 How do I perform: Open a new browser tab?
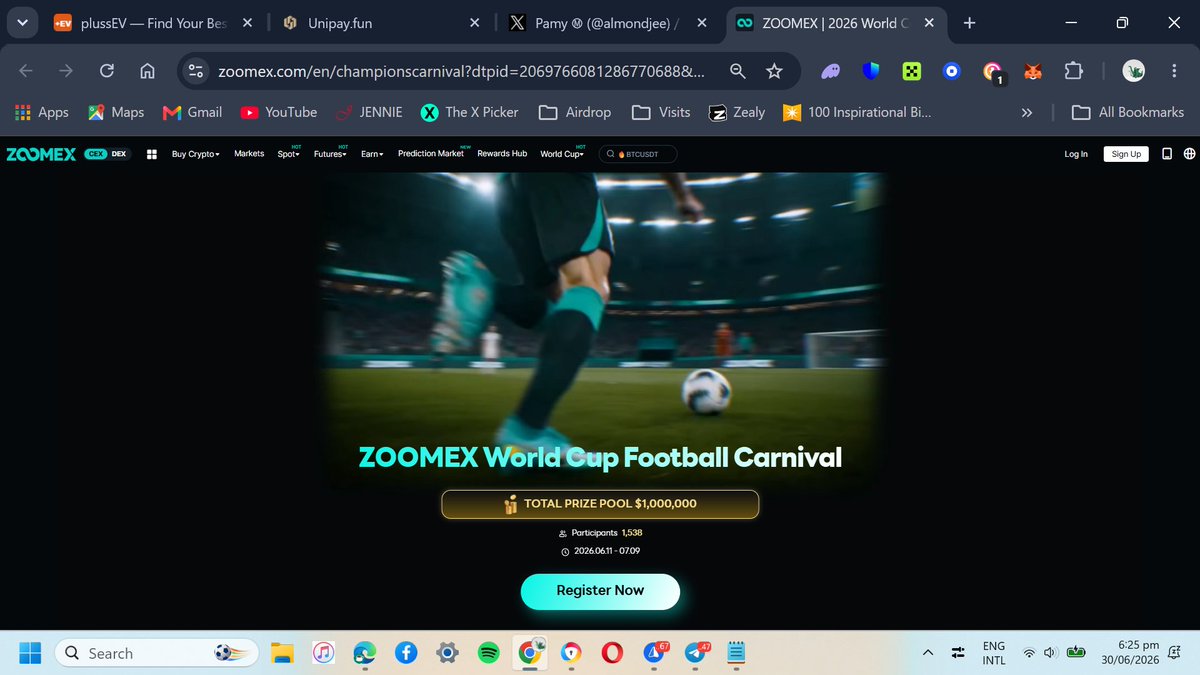(969, 22)
